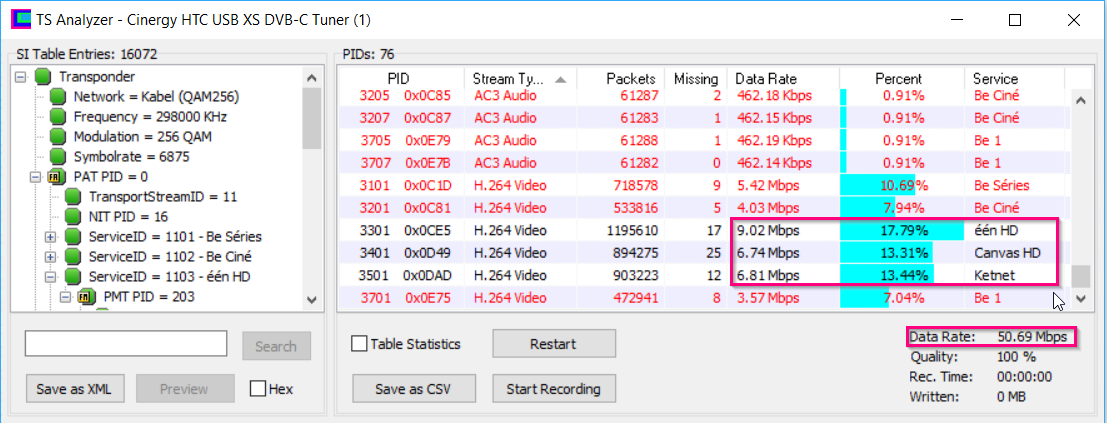The height and width of the screenshot is (423, 1107).
Task: Click the PMT PID = 203 table icon
Action: tap(86, 297)
